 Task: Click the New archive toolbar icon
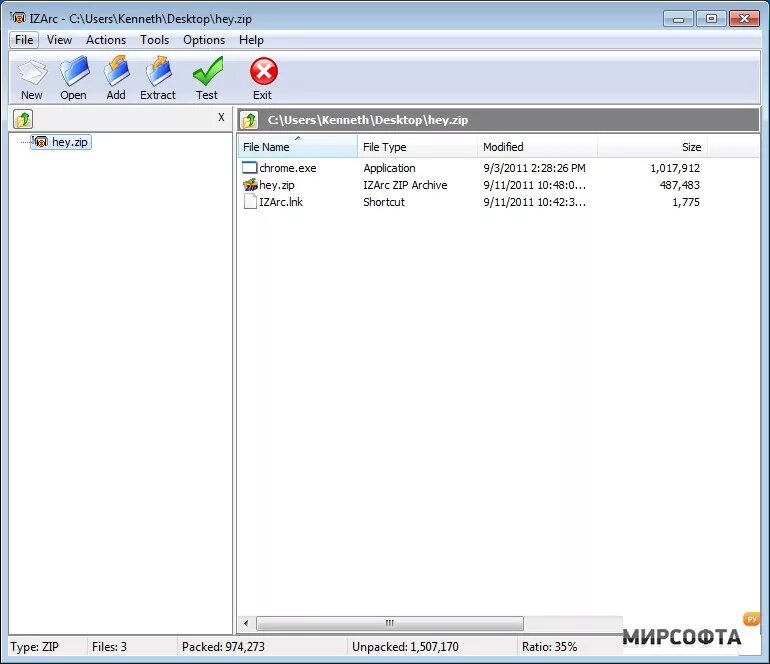[32, 73]
